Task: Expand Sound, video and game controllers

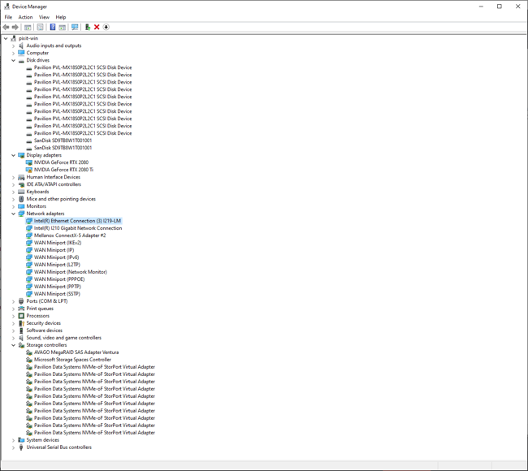Action: [x=13, y=338]
